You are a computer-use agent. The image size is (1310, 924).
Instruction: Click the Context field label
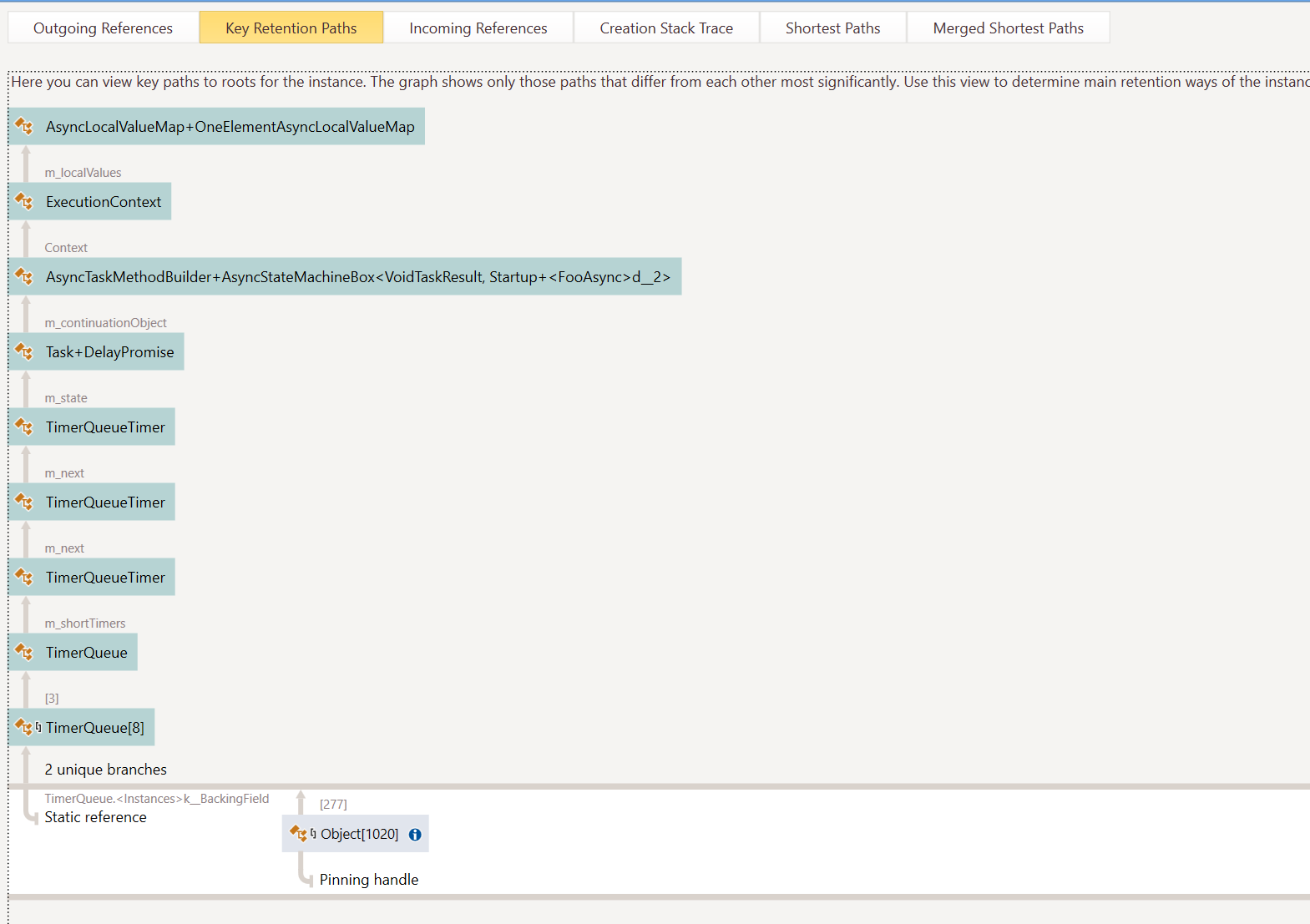point(66,248)
